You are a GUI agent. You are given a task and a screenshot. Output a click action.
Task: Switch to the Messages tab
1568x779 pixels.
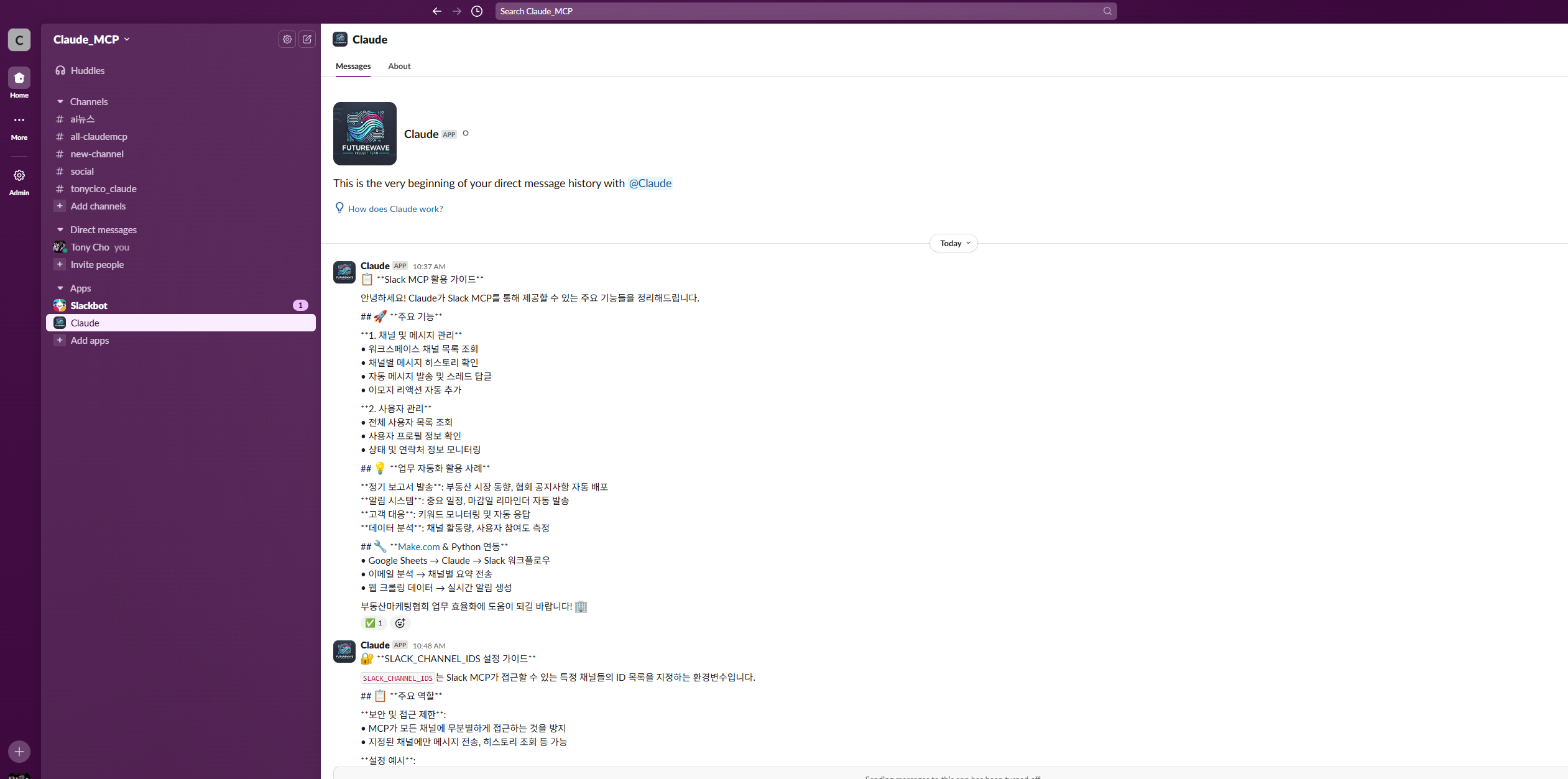click(353, 67)
